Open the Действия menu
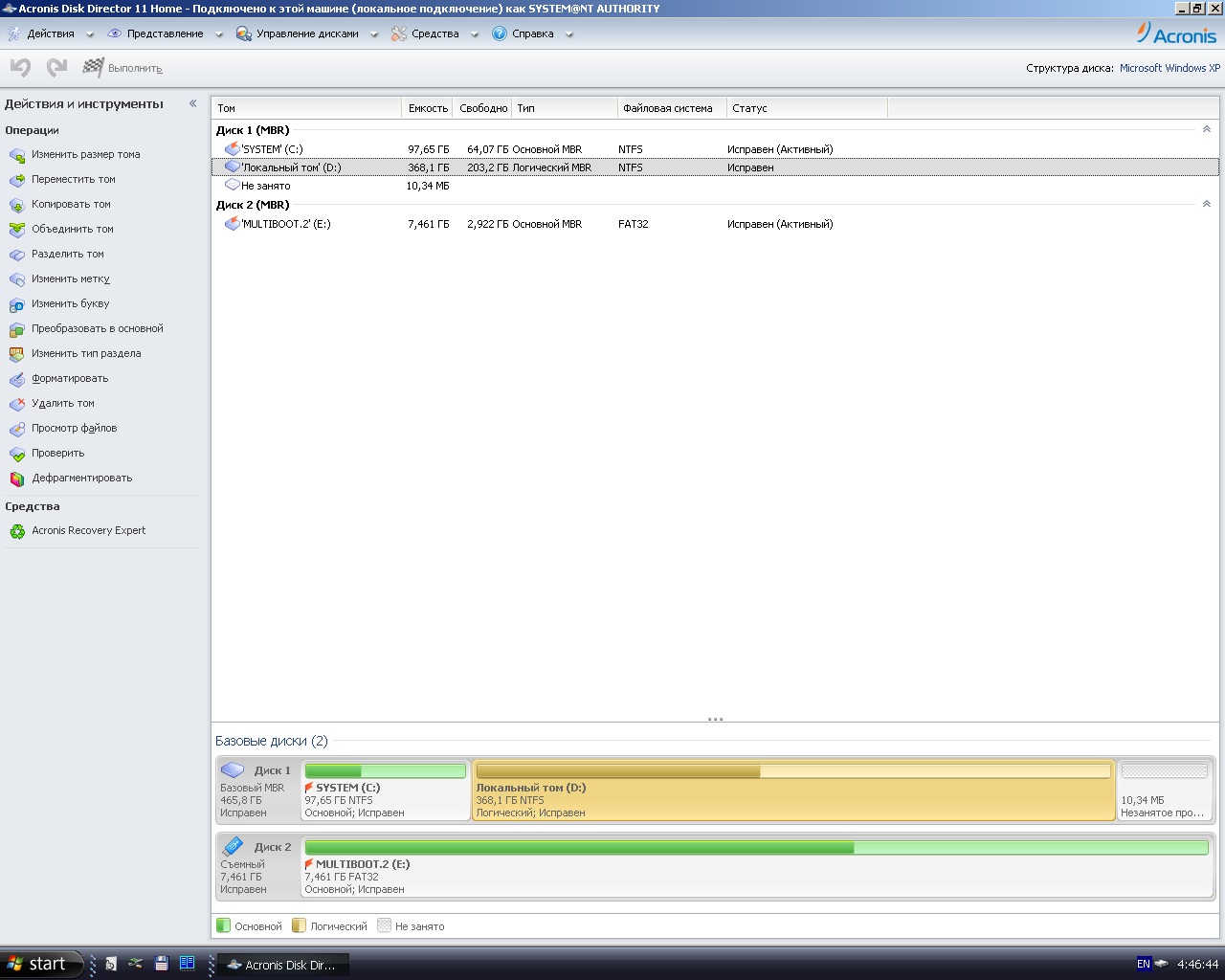This screenshot has width=1225, height=980. (50, 33)
